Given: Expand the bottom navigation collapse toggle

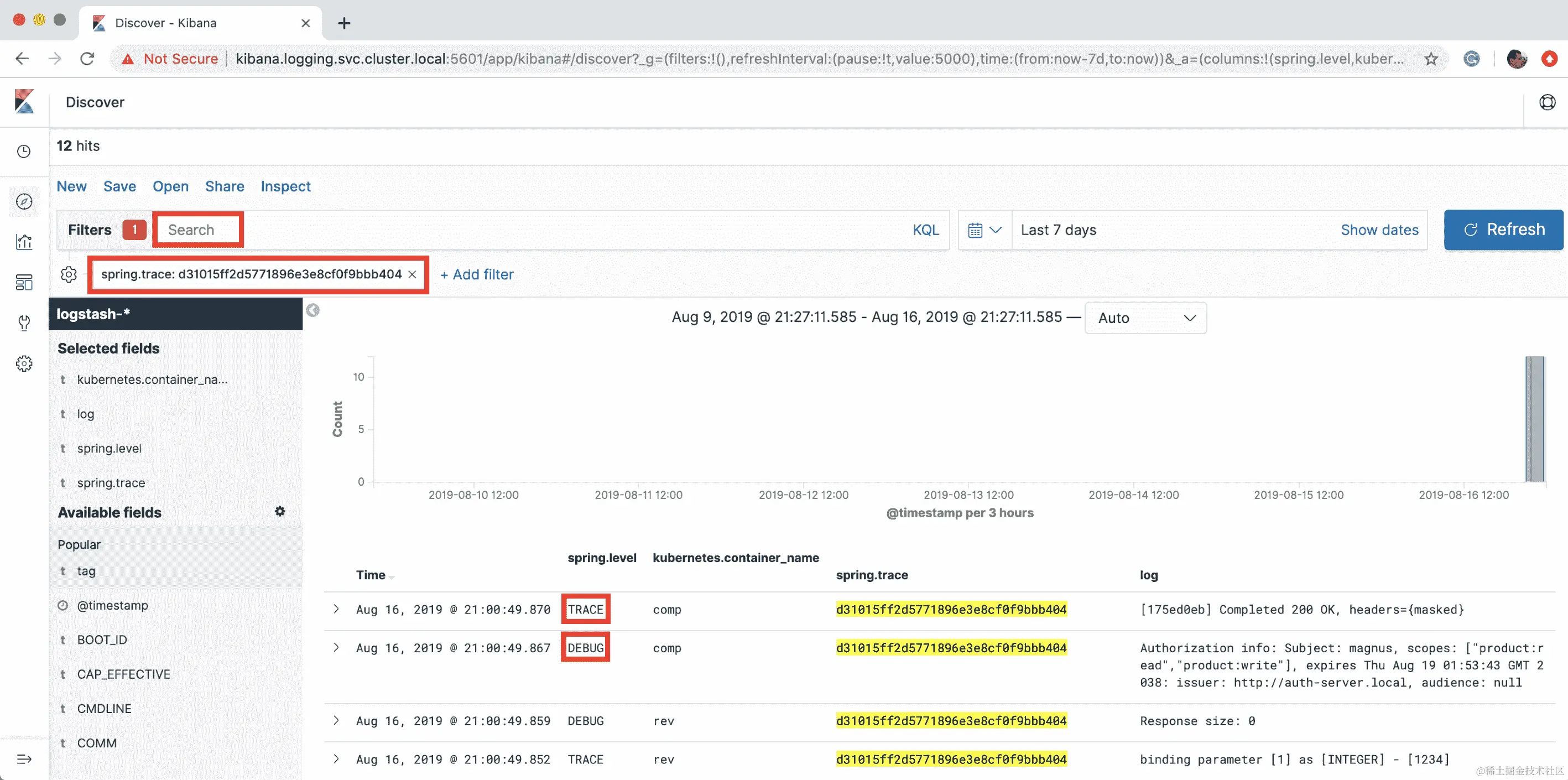Looking at the screenshot, I should click(24, 758).
